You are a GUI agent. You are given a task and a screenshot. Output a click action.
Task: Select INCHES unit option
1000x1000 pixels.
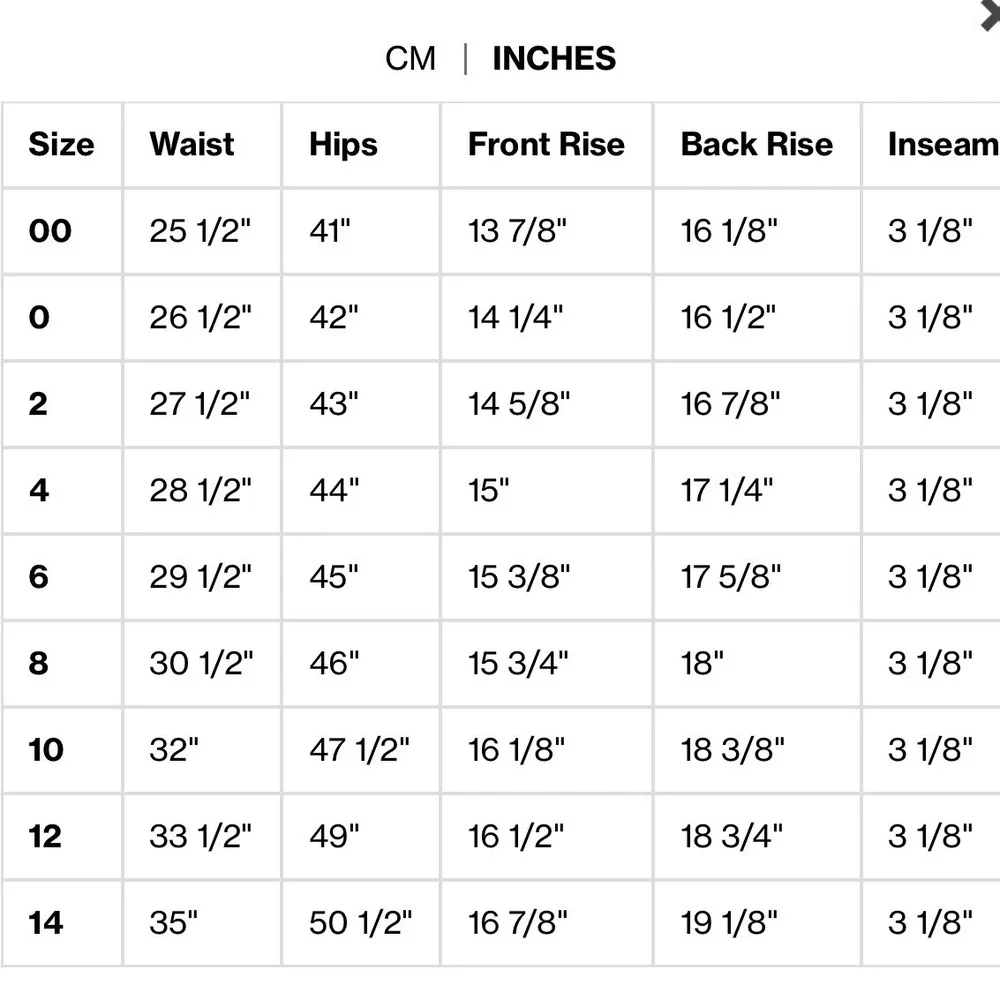[554, 59]
